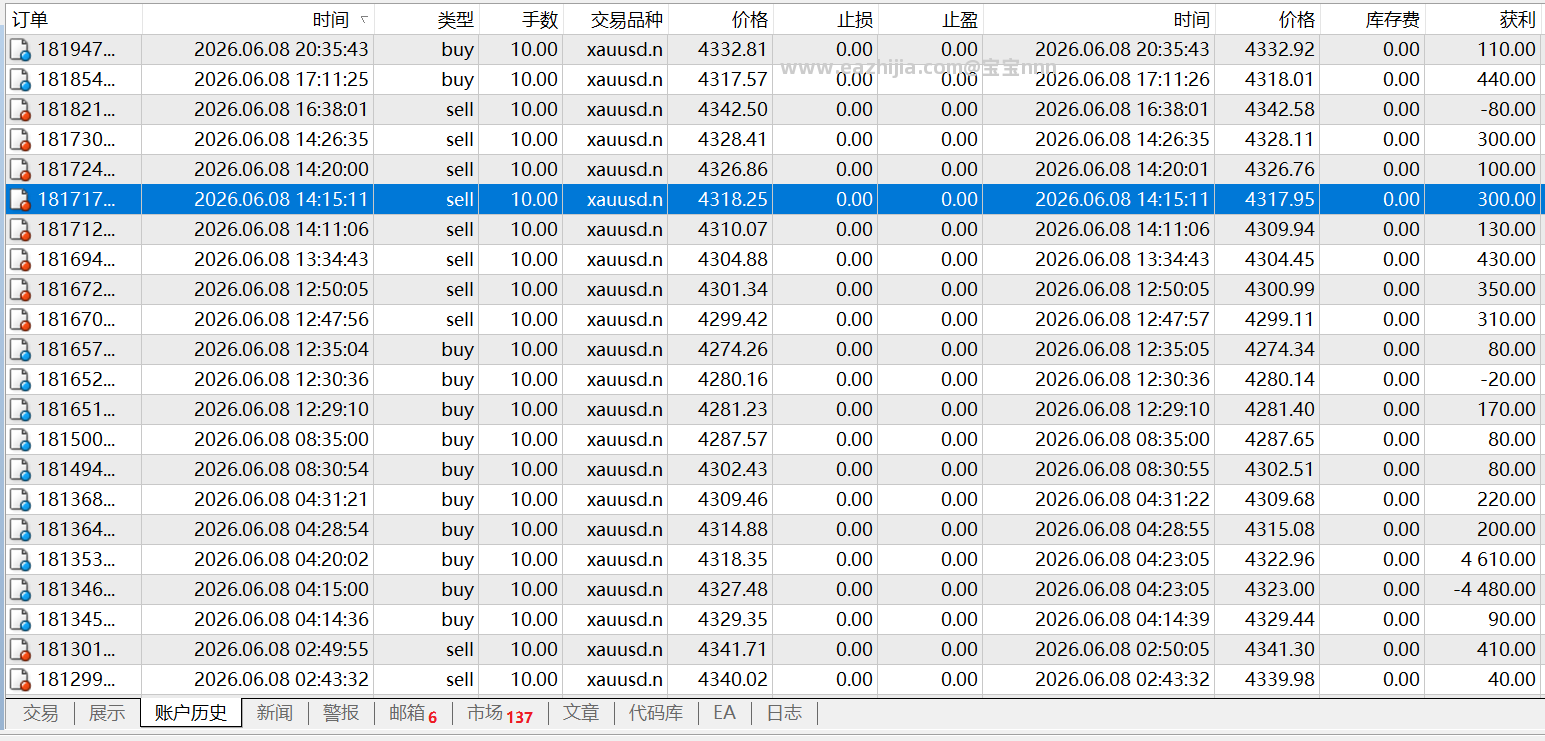The width and height of the screenshot is (1545, 741).
Task: Open the 邮箱 tab with 6 unread
Action: click(413, 713)
